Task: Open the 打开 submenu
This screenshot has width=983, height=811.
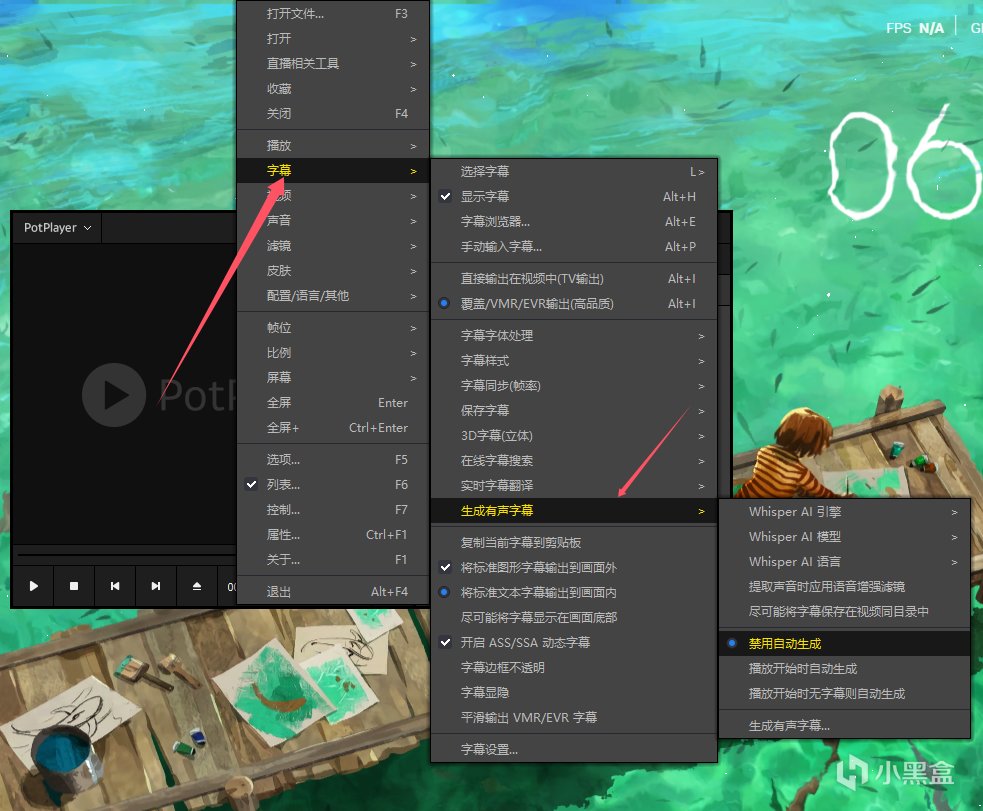Action: [333, 39]
